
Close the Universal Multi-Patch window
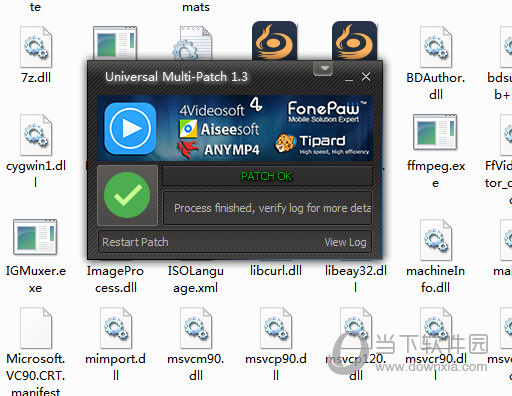pyautogui.click(x=366, y=77)
